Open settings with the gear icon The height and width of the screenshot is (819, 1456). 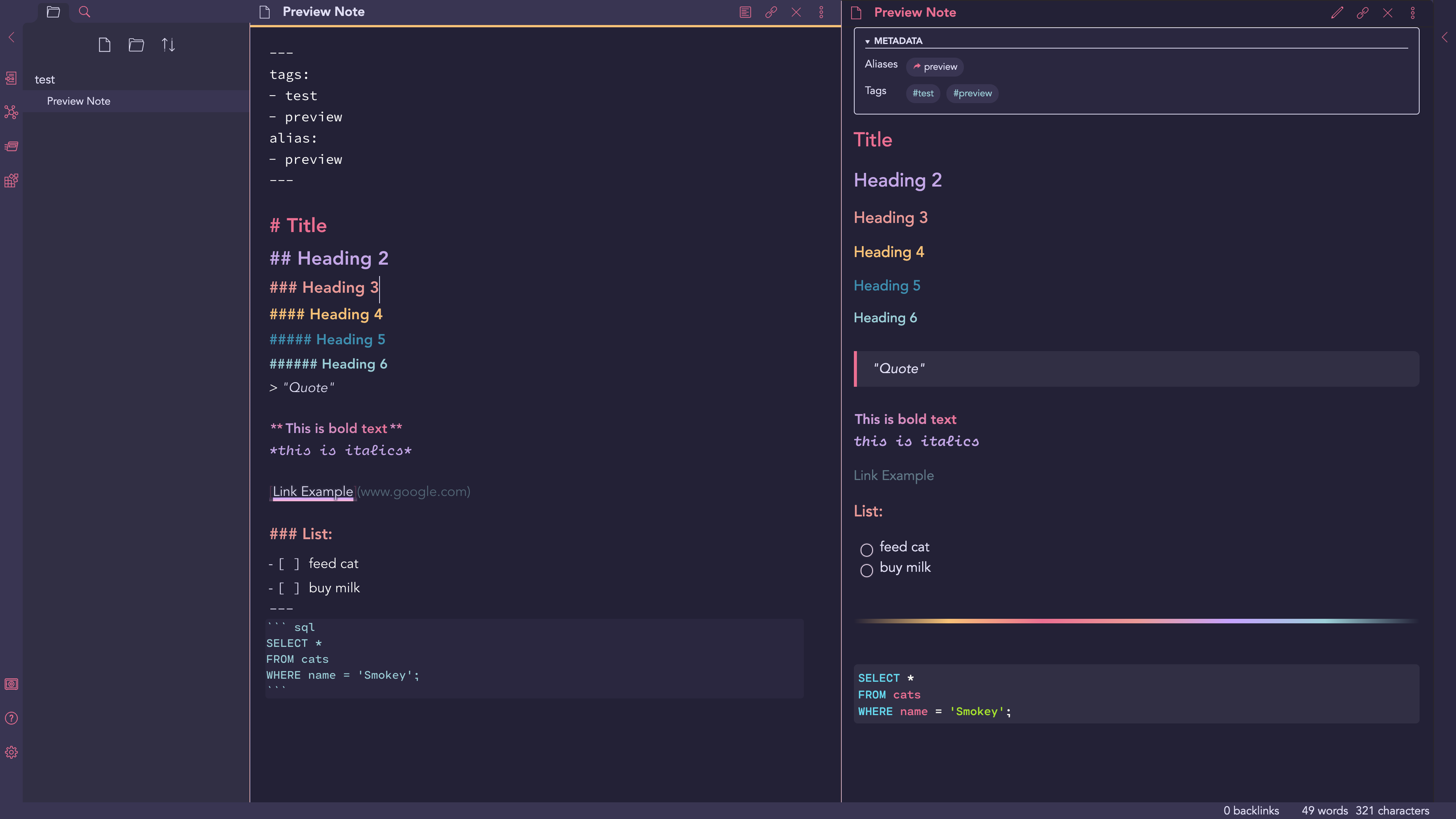[11, 752]
